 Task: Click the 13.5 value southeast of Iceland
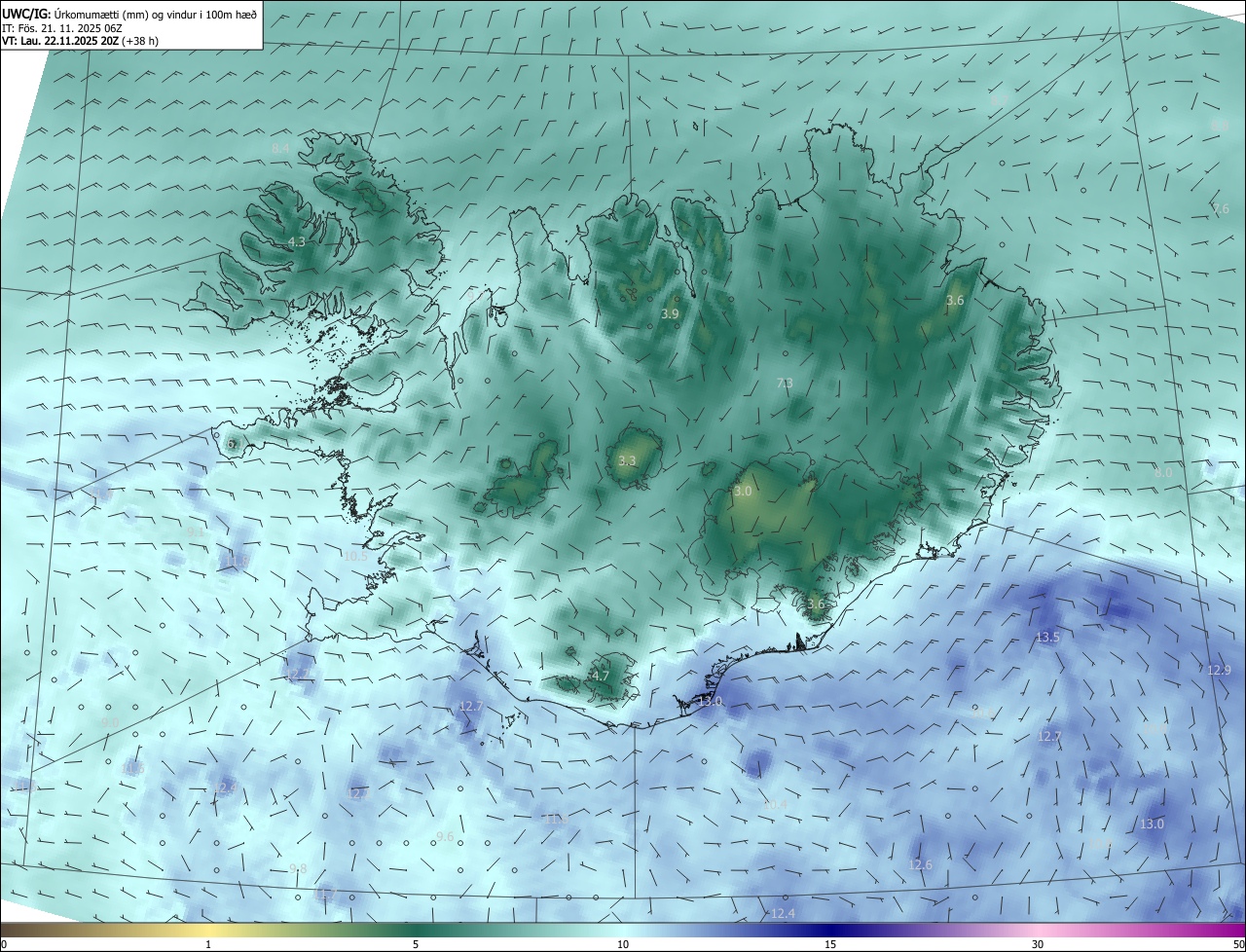(x=1047, y=638)
